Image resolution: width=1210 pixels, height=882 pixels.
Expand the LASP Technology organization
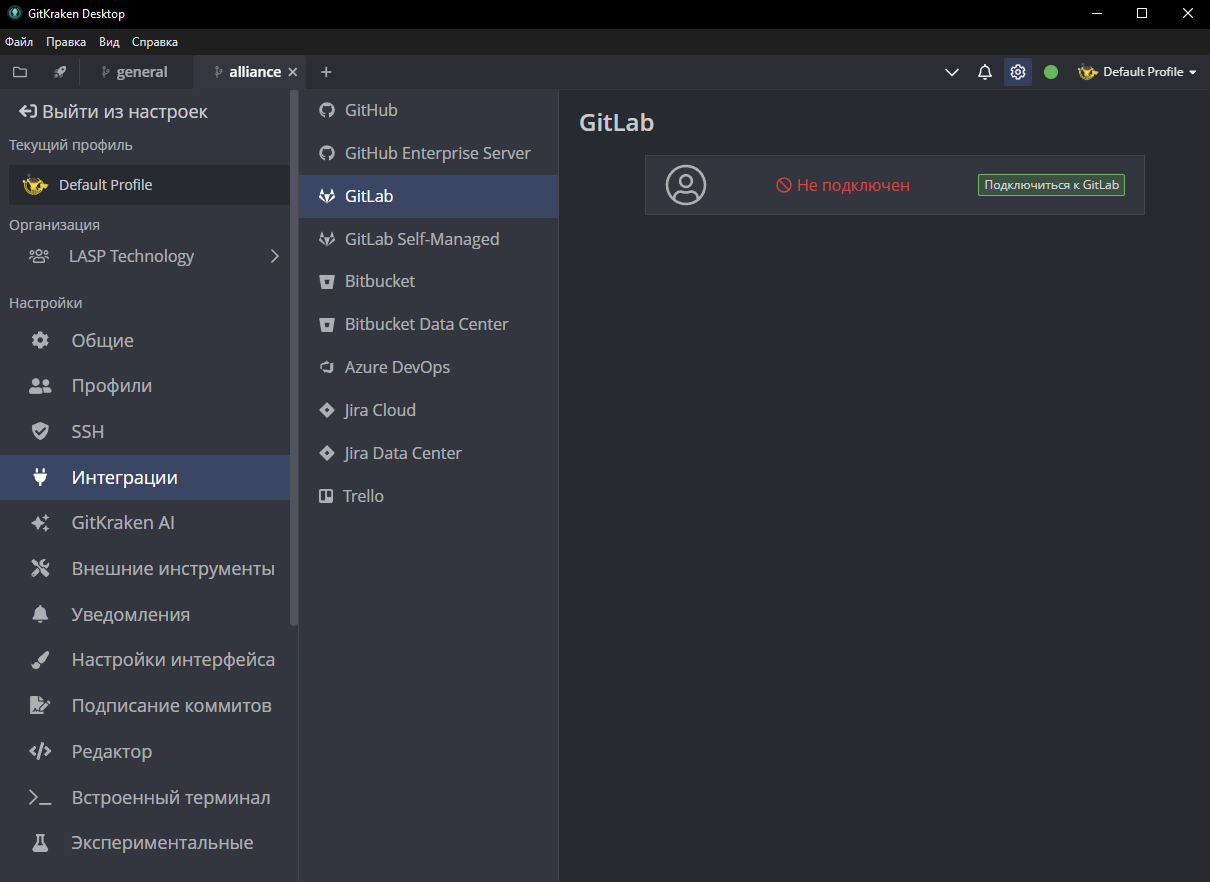coord(275,256)
